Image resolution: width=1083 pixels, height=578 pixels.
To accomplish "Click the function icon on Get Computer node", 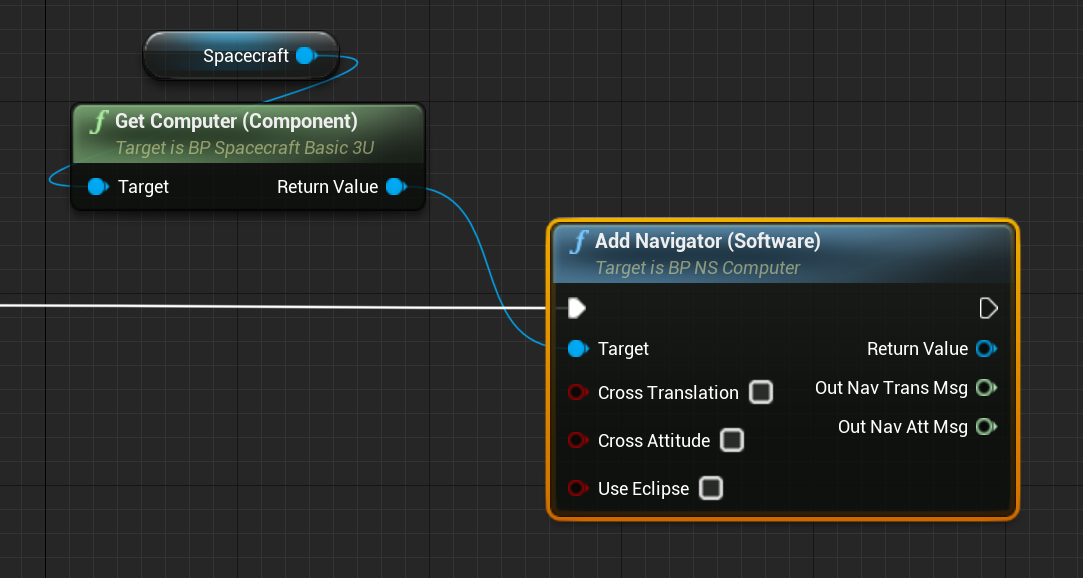I will click(x=98, y=122).
